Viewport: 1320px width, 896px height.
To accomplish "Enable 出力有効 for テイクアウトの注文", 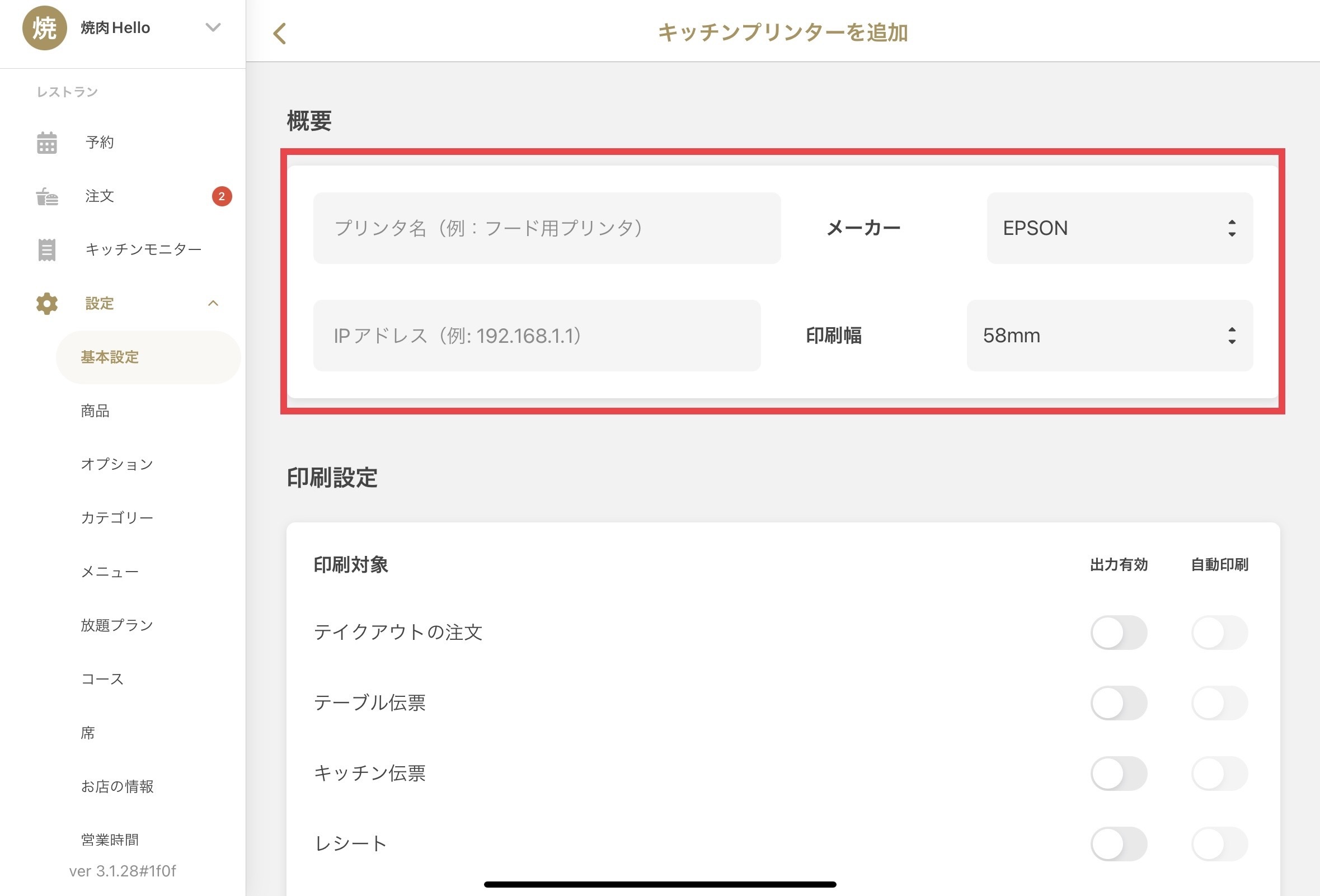I will pyautogui.click(x=1118, y=633).
